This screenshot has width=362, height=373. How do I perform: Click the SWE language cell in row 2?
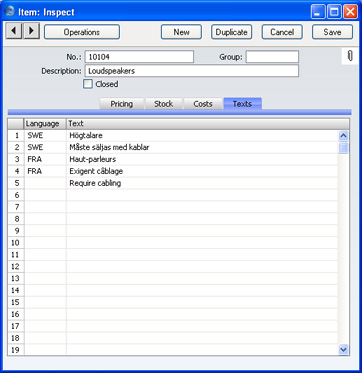(x=45, y=147)
